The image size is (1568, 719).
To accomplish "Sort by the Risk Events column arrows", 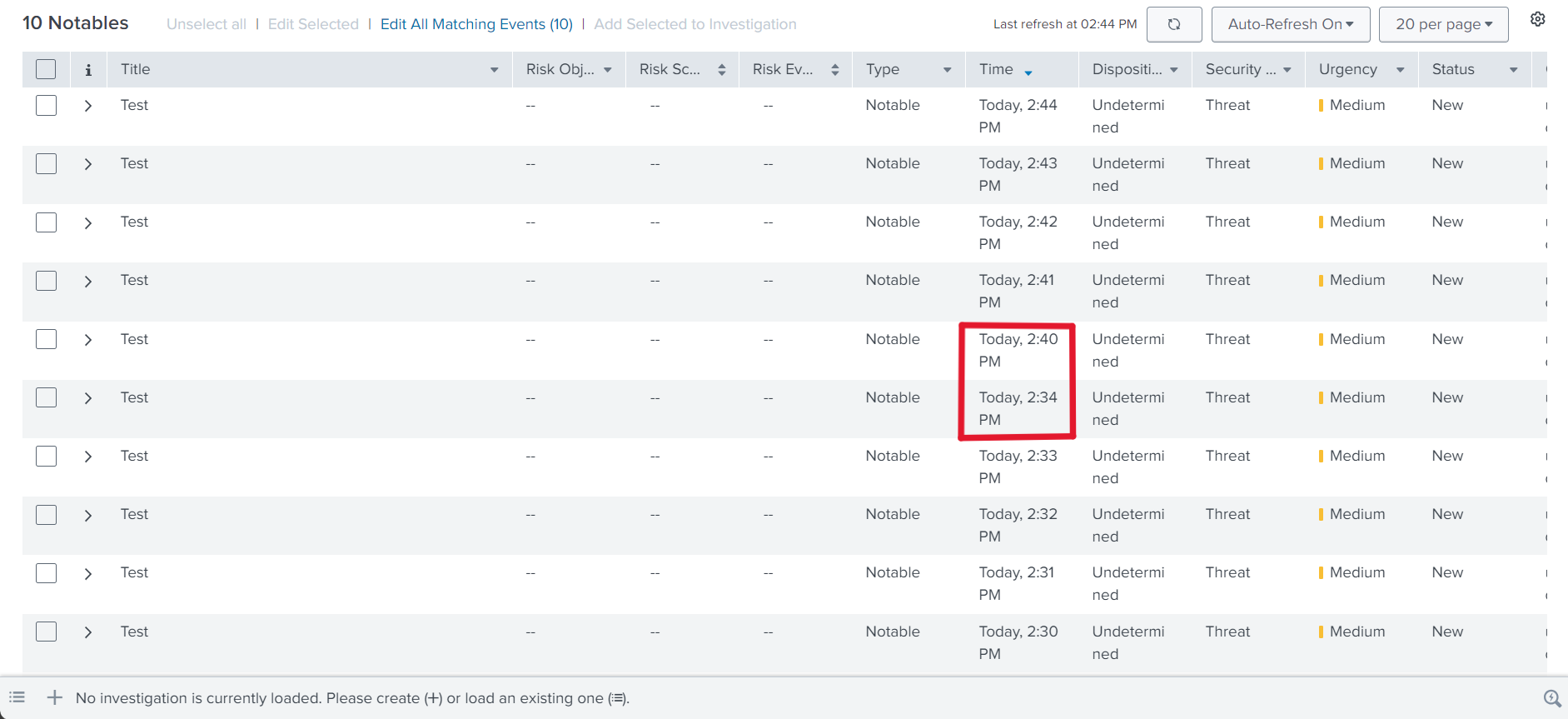I will pos(834,70).
